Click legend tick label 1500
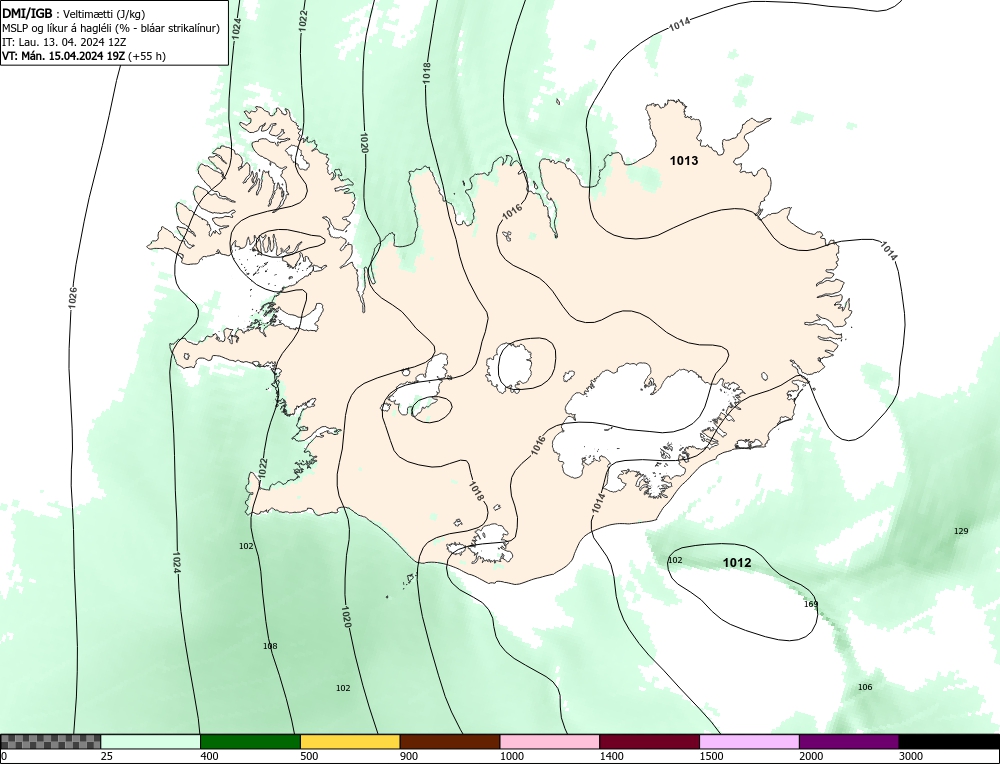Screen dimensions: 1000x764 (x=711, y=756)
